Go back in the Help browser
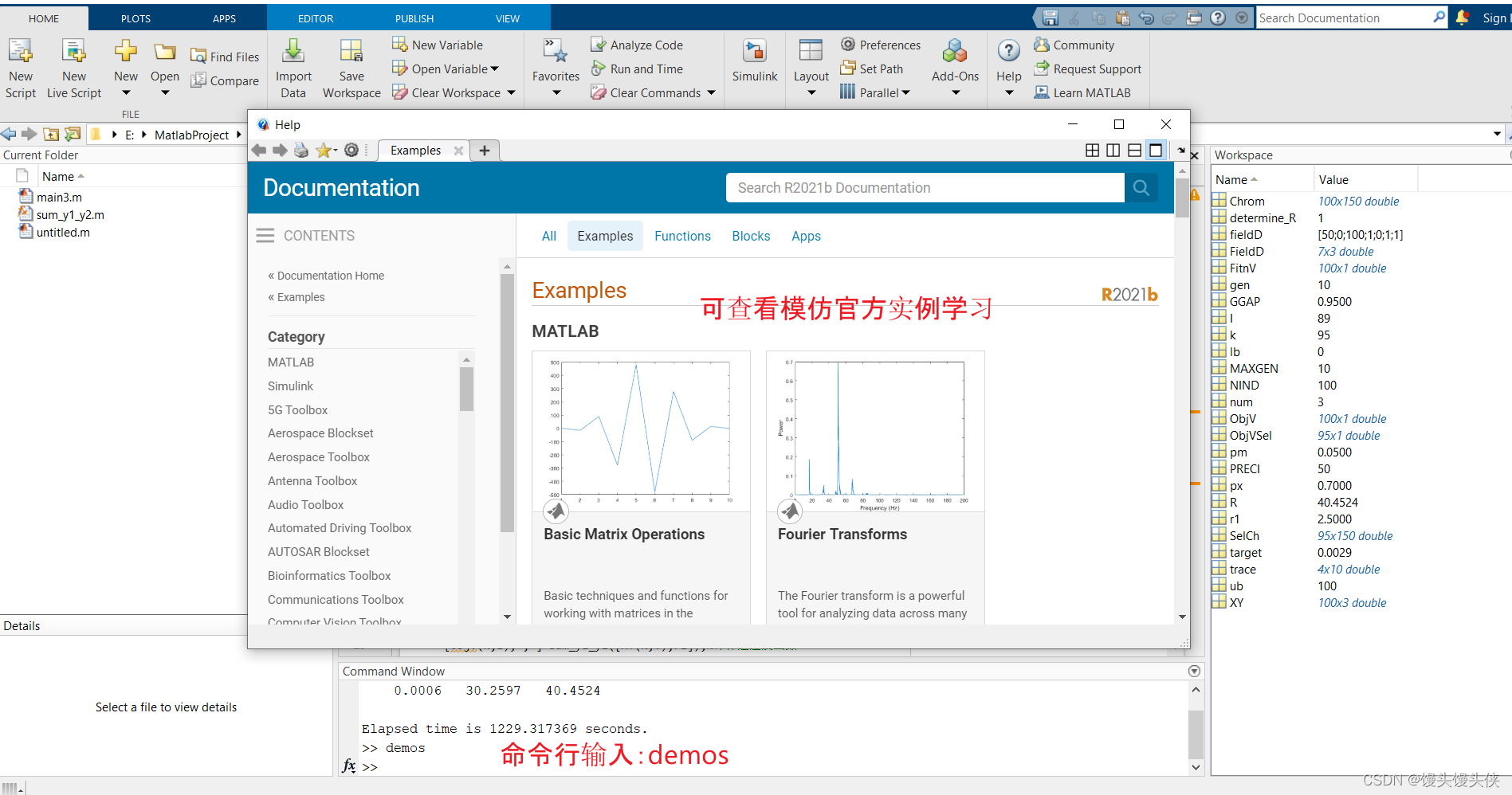The width and height of the screenshot is (1512, 795). click(259, 150)
